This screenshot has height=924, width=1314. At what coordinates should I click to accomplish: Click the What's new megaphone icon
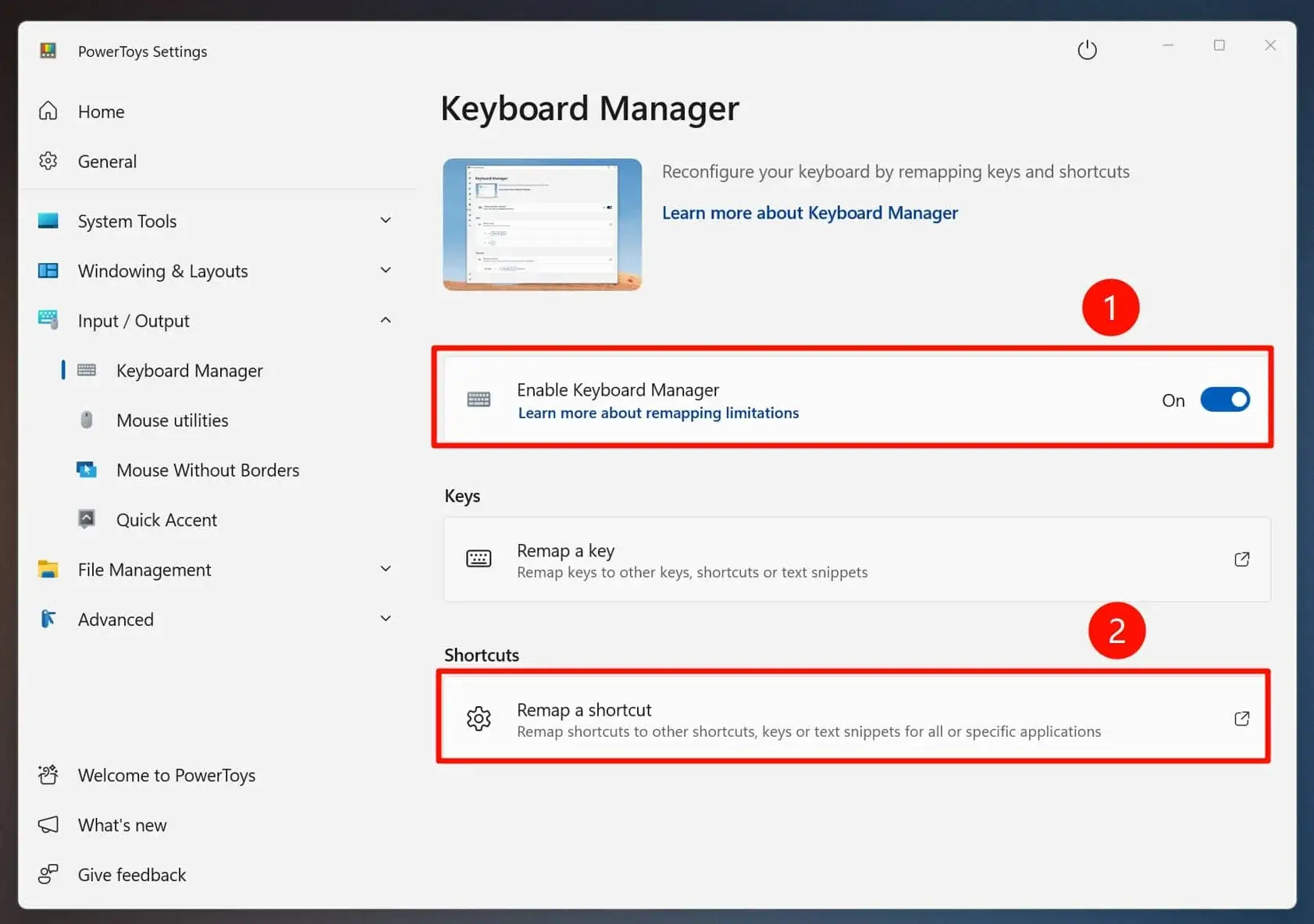click(x=48, y=824)
